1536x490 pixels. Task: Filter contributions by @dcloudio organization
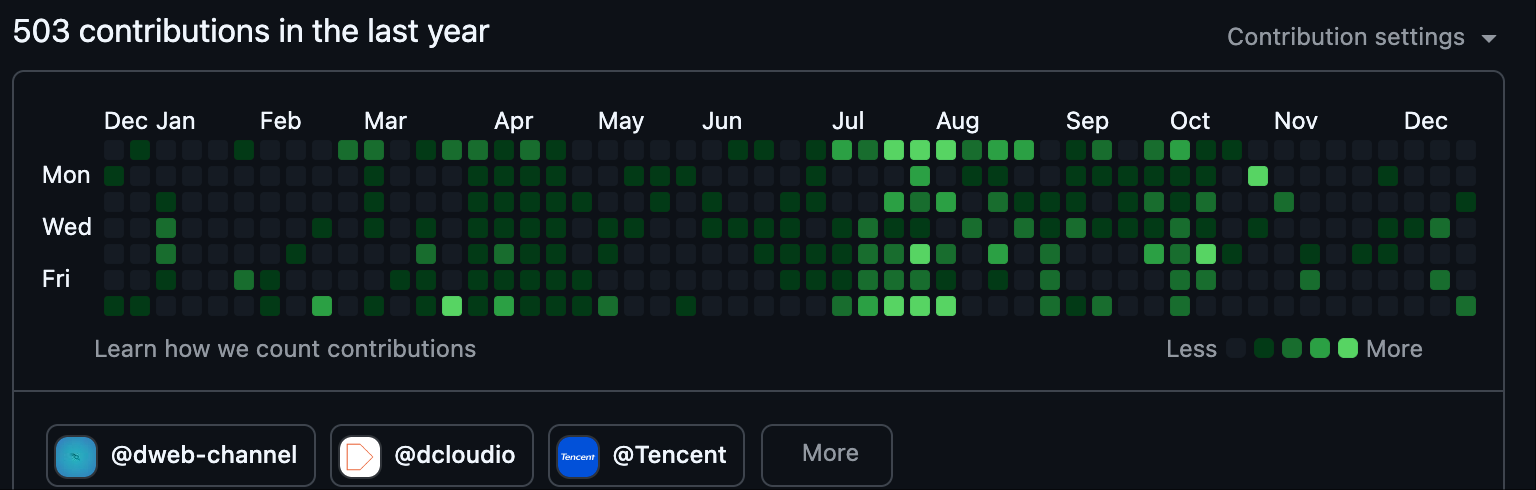pos(432,456)
